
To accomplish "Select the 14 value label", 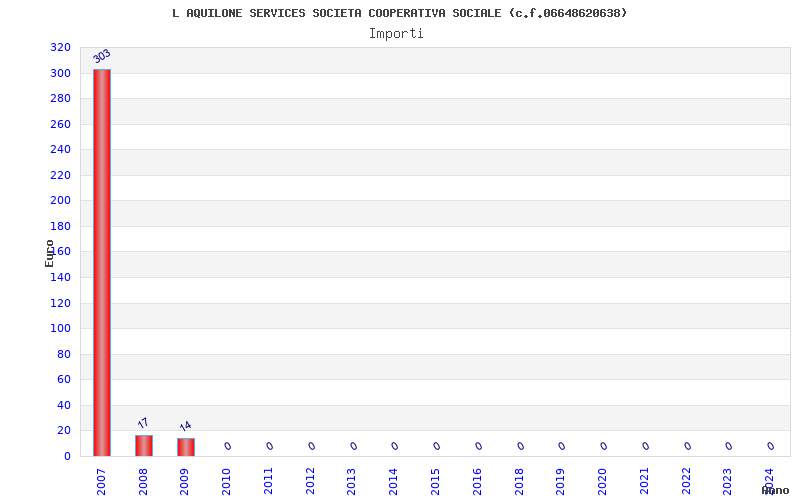I will (185, 426).
